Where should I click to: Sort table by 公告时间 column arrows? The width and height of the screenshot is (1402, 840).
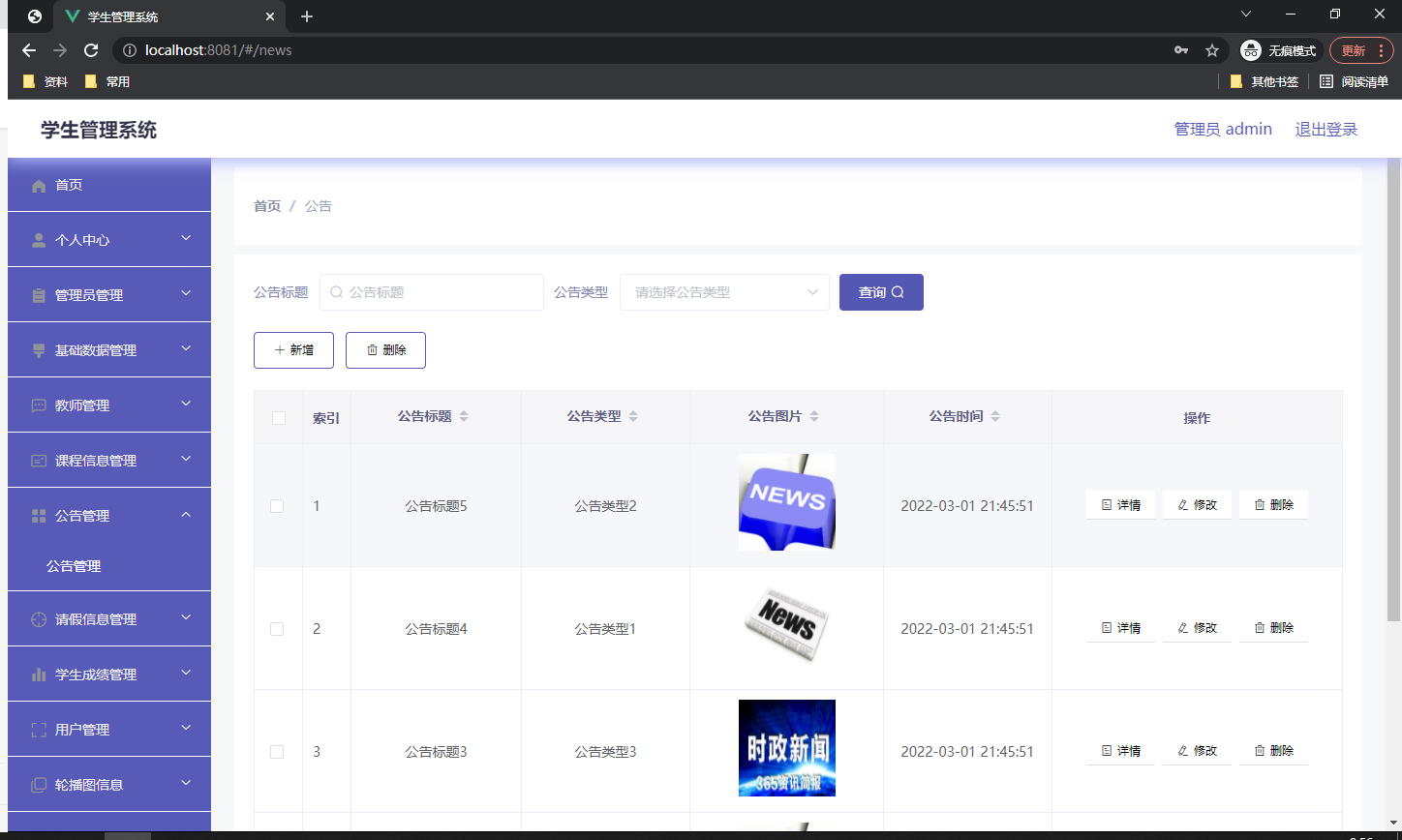[x=995, y=416]
